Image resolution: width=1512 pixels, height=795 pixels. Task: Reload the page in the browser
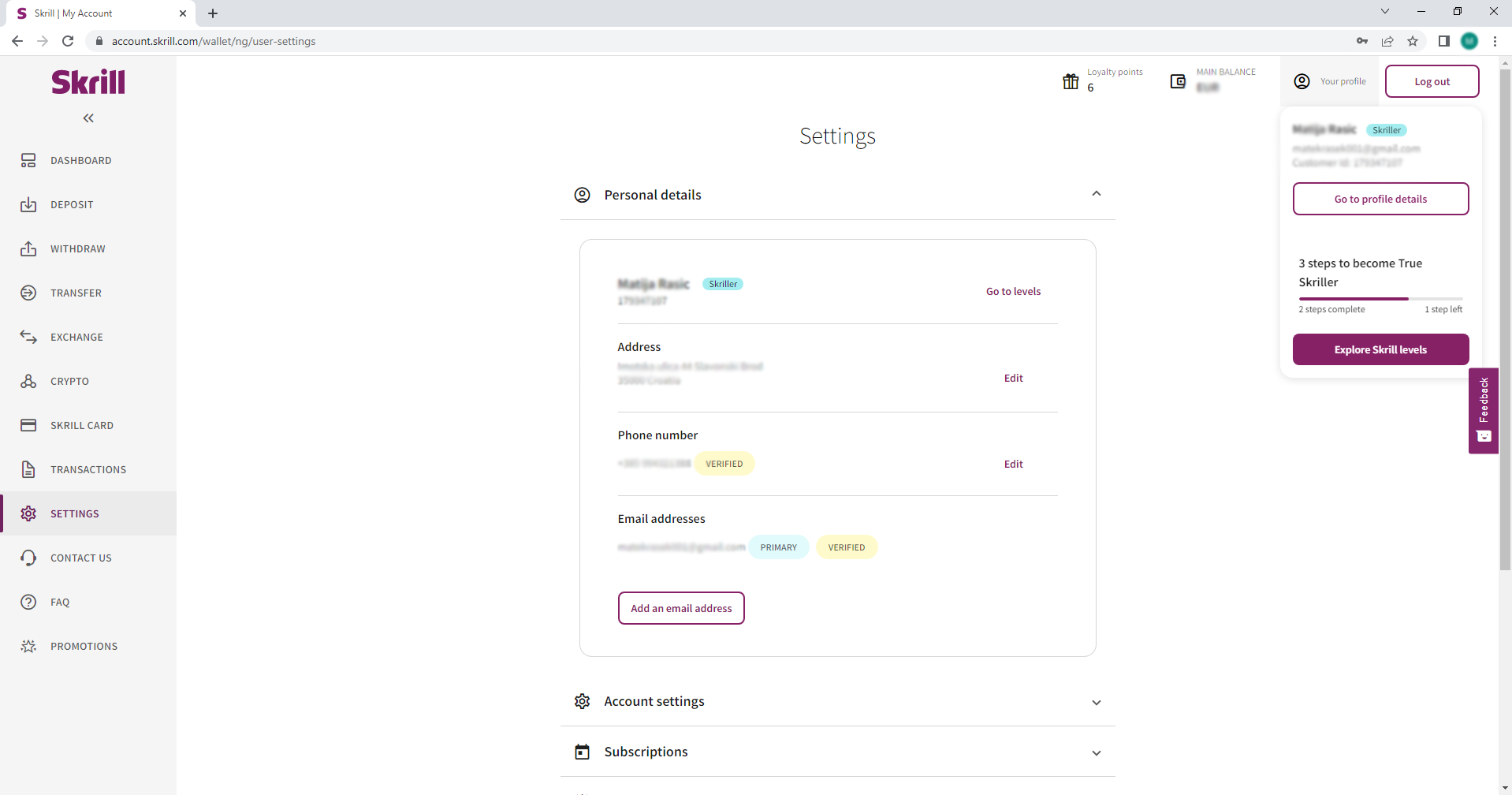coord(68,41)
